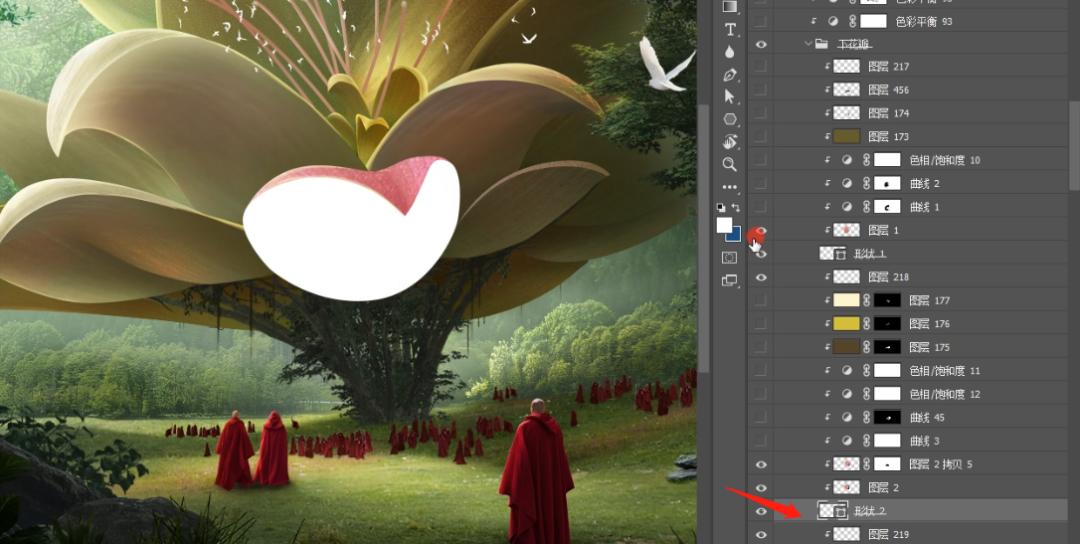Select the 形状 1 shape thumbnail
The width and height of the screenshot is (1080, 544).
[833, 253]
